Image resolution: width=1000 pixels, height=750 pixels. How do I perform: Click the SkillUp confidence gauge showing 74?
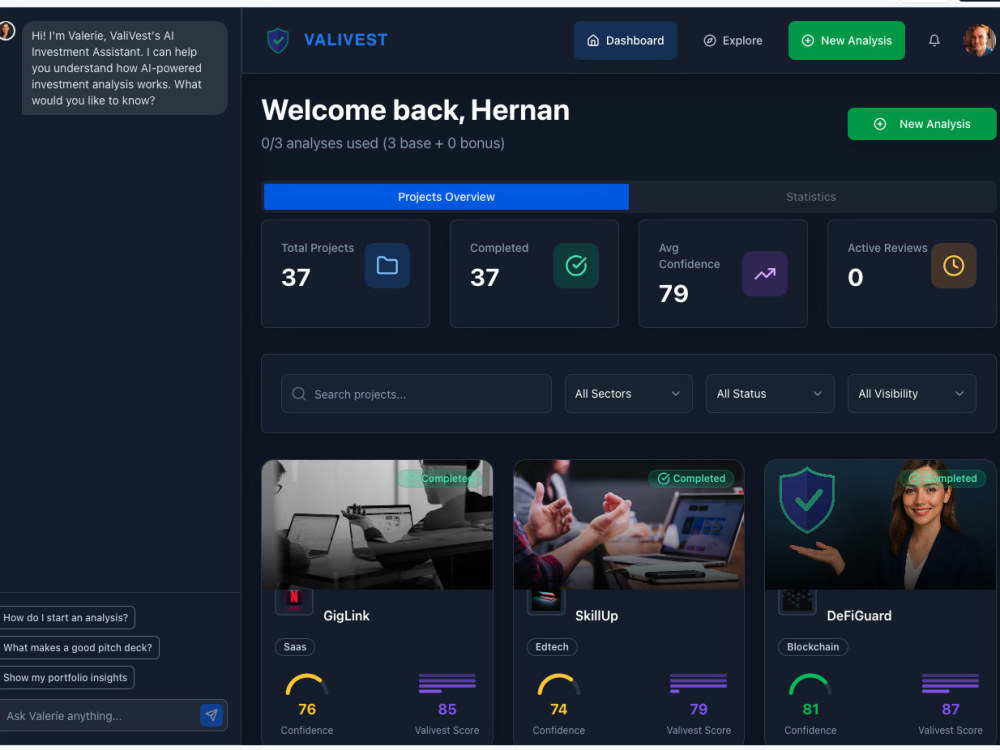point(559,684)
